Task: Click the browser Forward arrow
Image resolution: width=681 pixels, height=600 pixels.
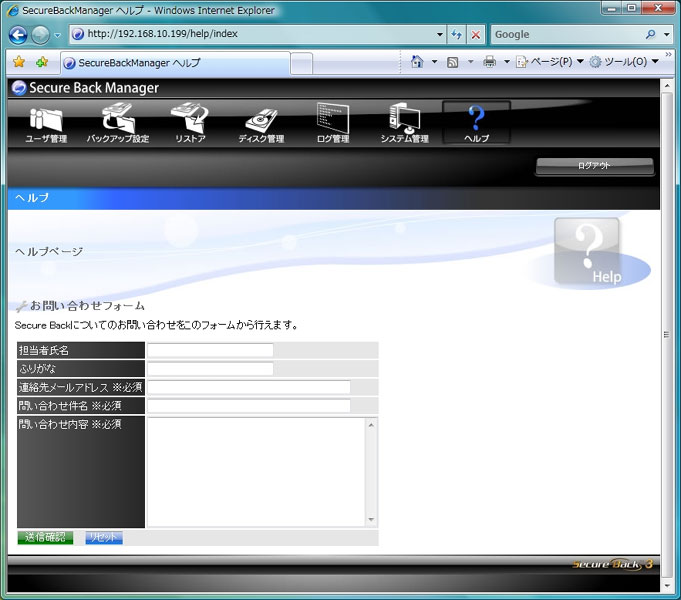Action: coord(40,35)
